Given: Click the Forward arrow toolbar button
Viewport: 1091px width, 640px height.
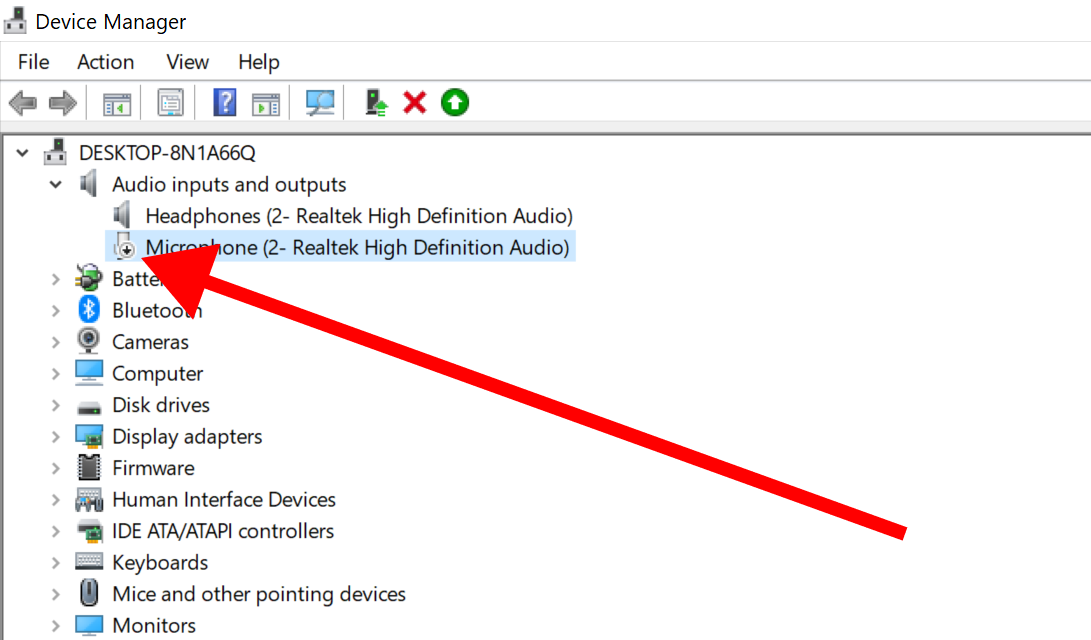Looking at the screenshot, I should [x=63, y=102].
